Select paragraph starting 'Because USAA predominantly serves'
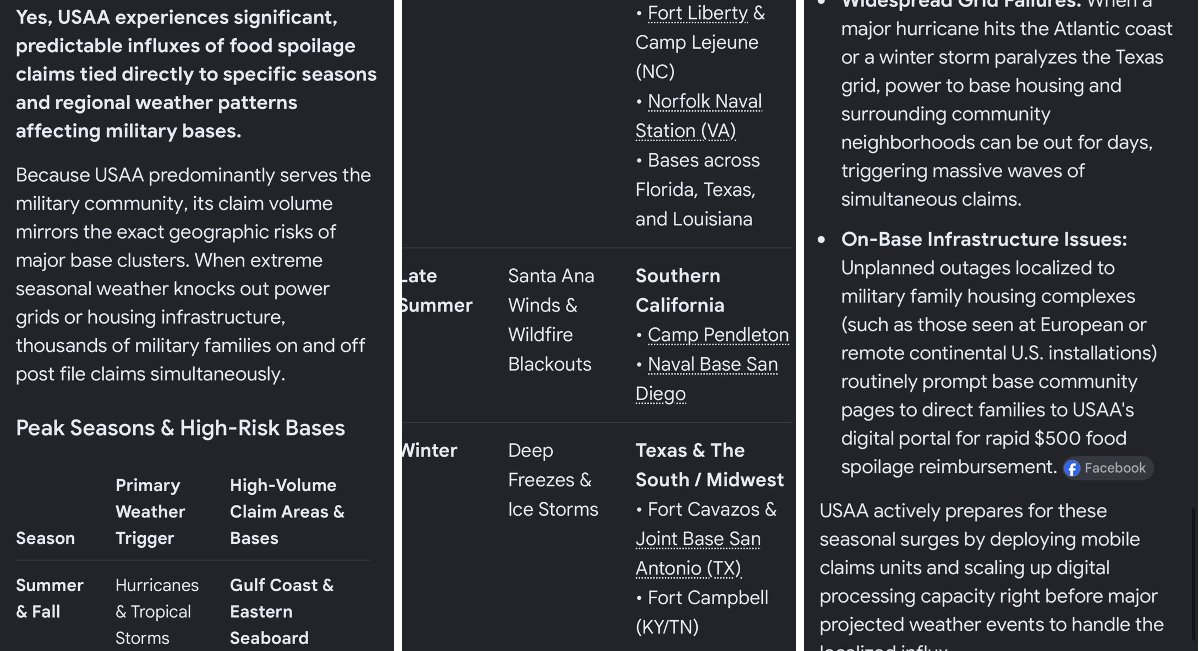Image resolution: width=1200 pixels, height=651 pixels. (193, 274)
